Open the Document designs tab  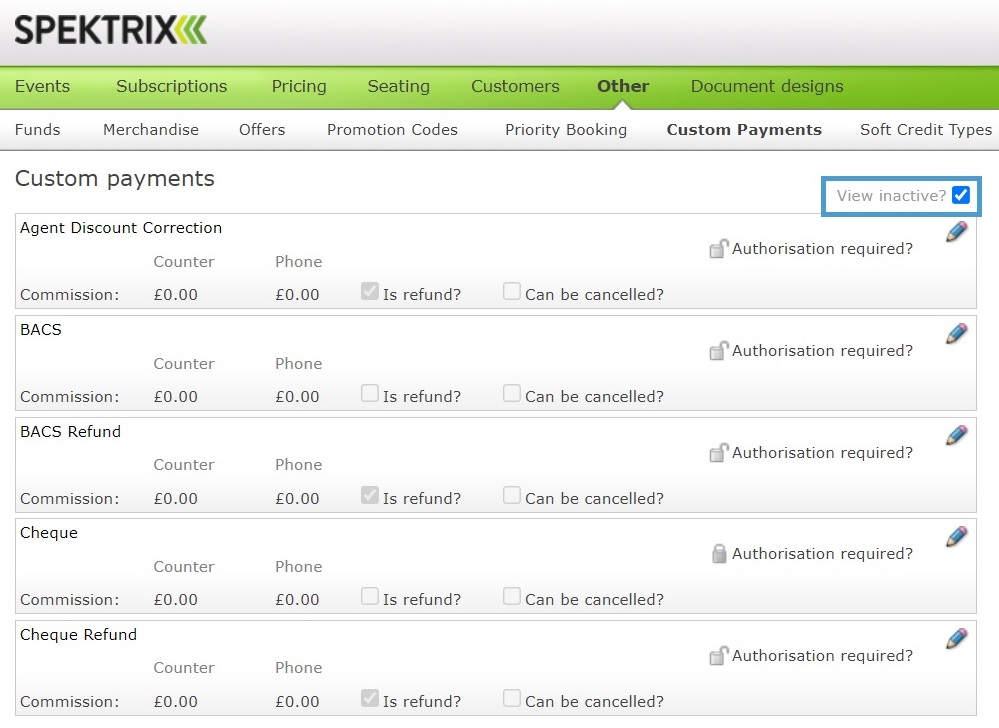pyautogui.click(x=766, y=87)
